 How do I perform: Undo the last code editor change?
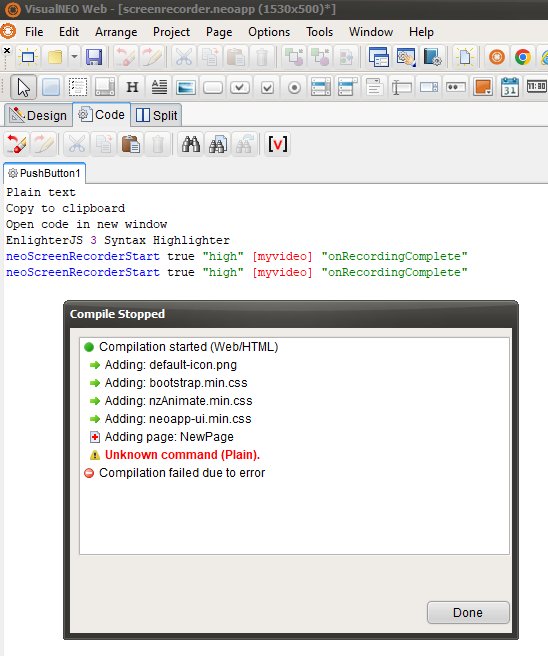(x=18, y=144)
